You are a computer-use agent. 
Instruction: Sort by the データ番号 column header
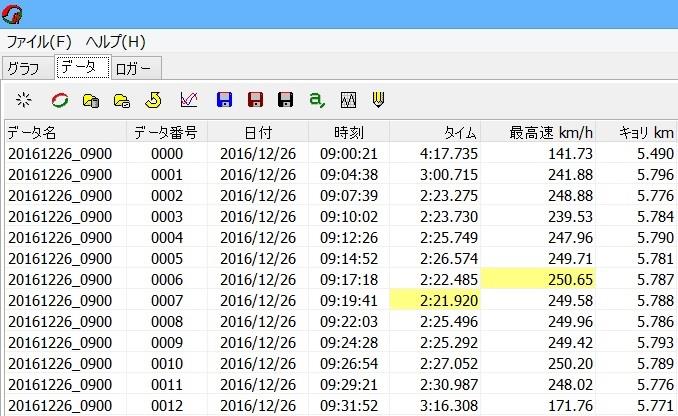tap(166, 132)
